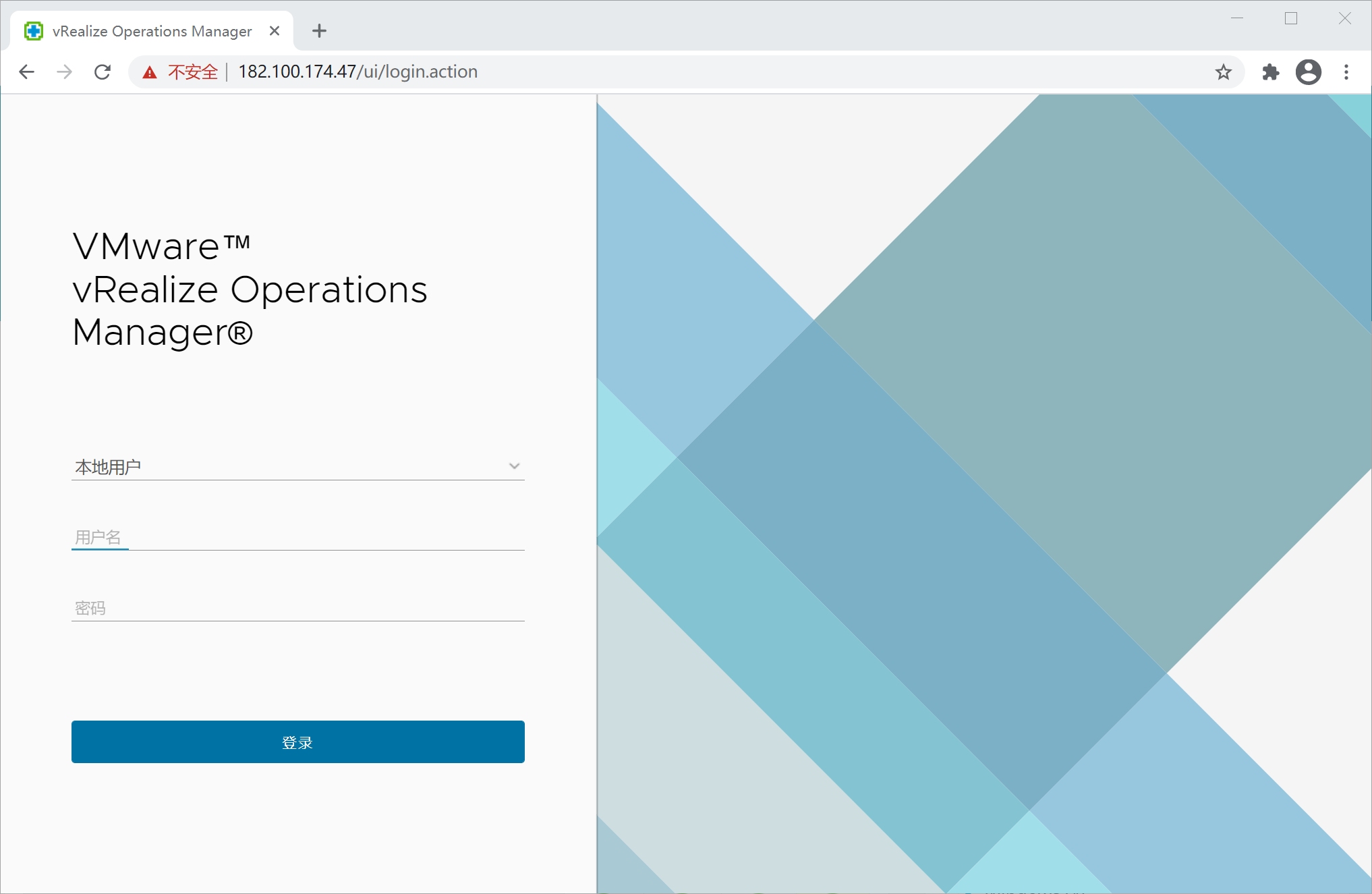Select the vRealize Operations Manager tab
Image resolution: width=1372 pixels, height=894 pixels.
[152, 31]
